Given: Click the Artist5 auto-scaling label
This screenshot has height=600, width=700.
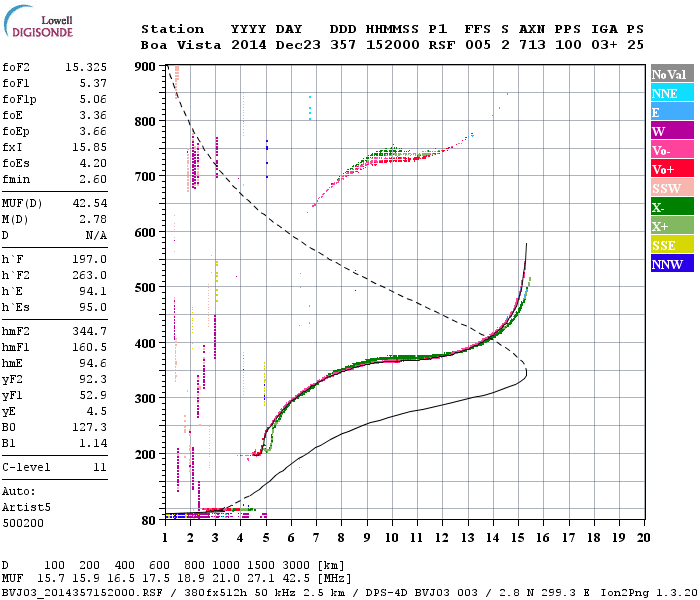Looking at the screenshot, I should pos(26,508).
